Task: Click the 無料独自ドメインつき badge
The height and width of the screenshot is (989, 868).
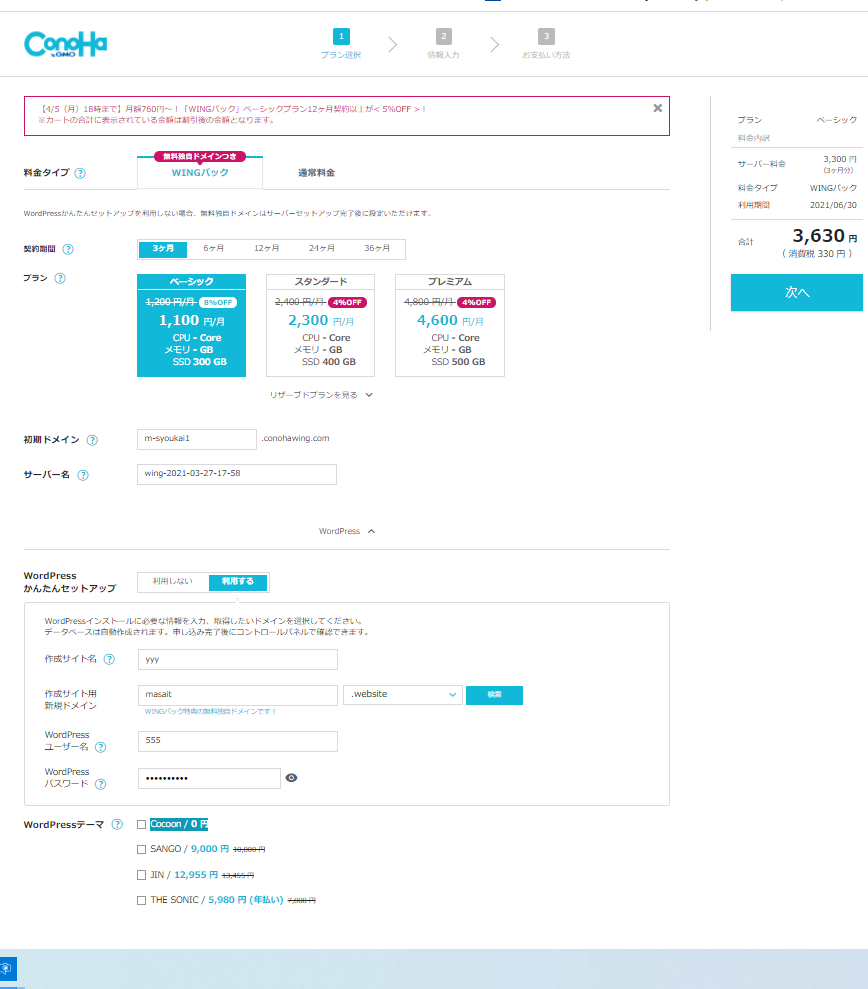Action: (x=200, y=156)
